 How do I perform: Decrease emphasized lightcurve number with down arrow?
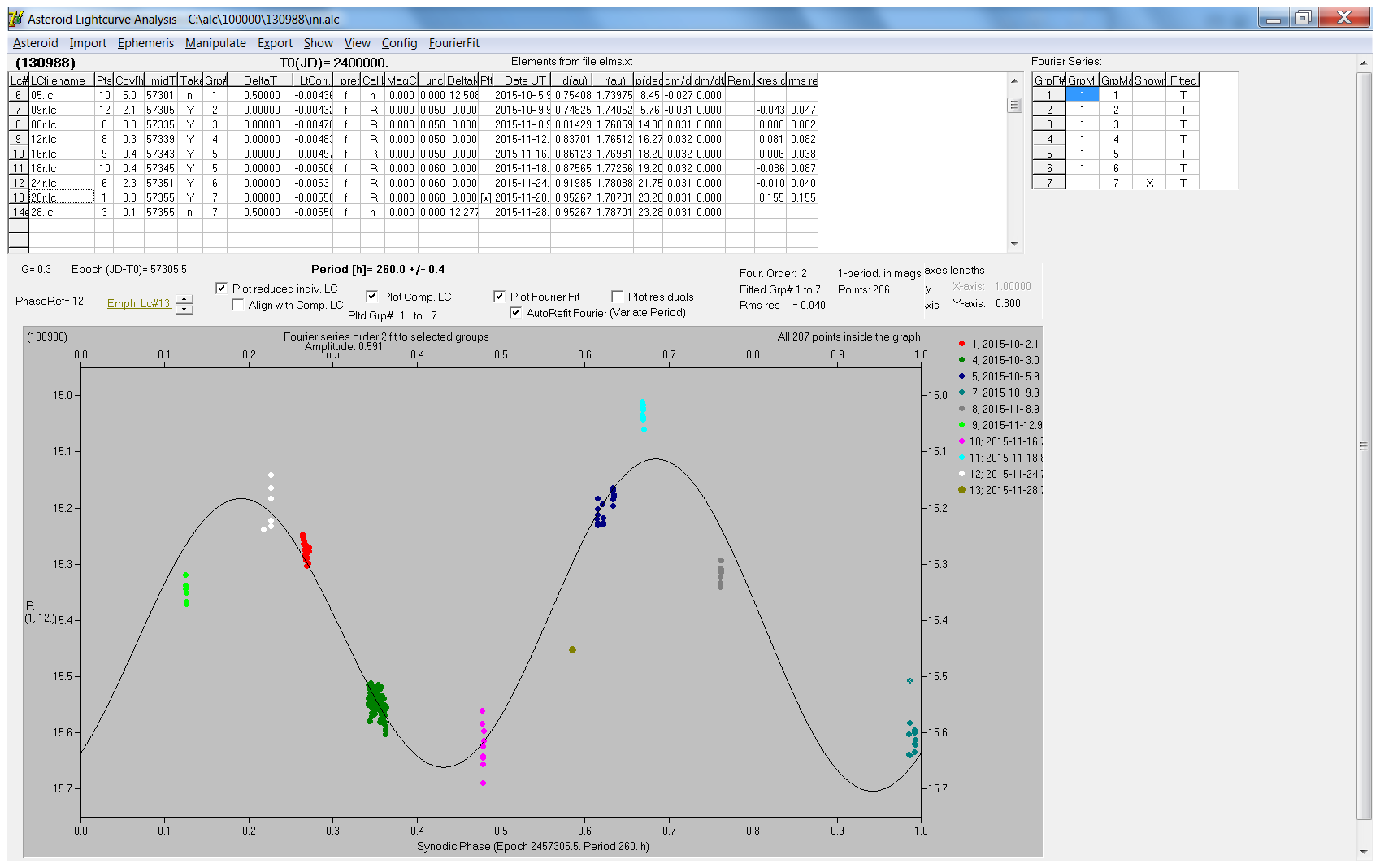pos(185,309)
